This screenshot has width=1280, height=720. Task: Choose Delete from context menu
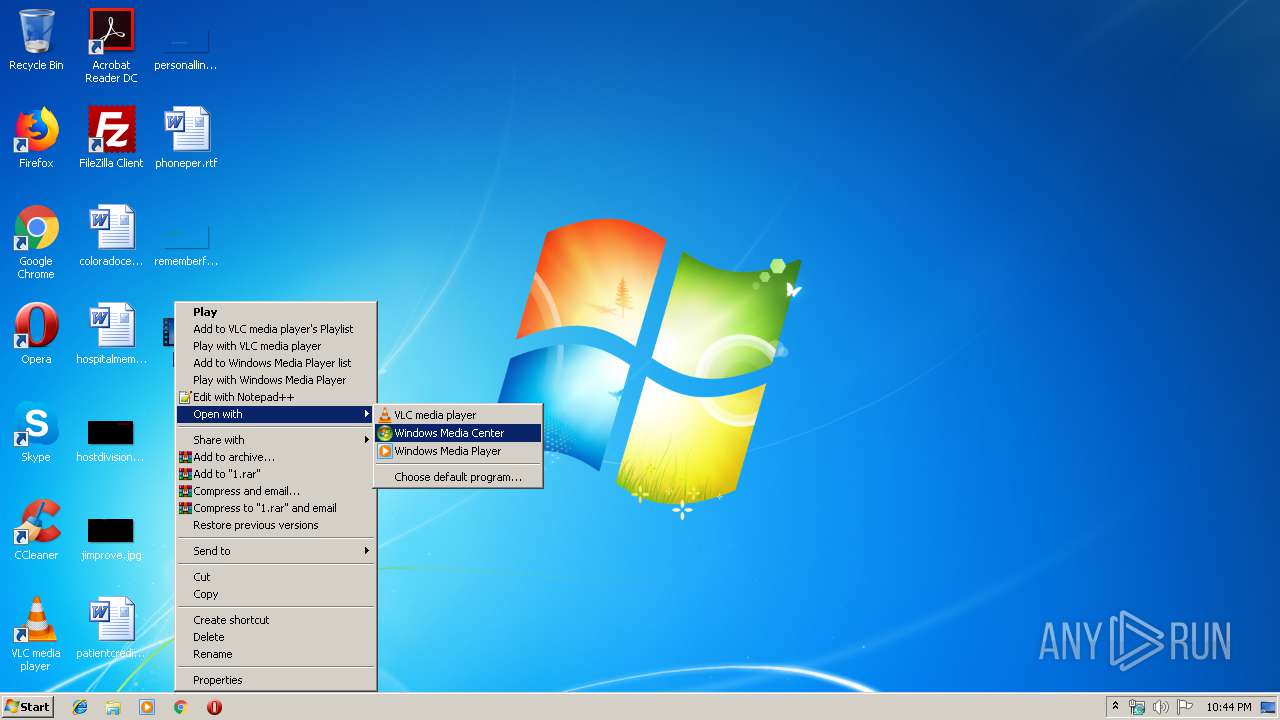[x=276, y=637]
